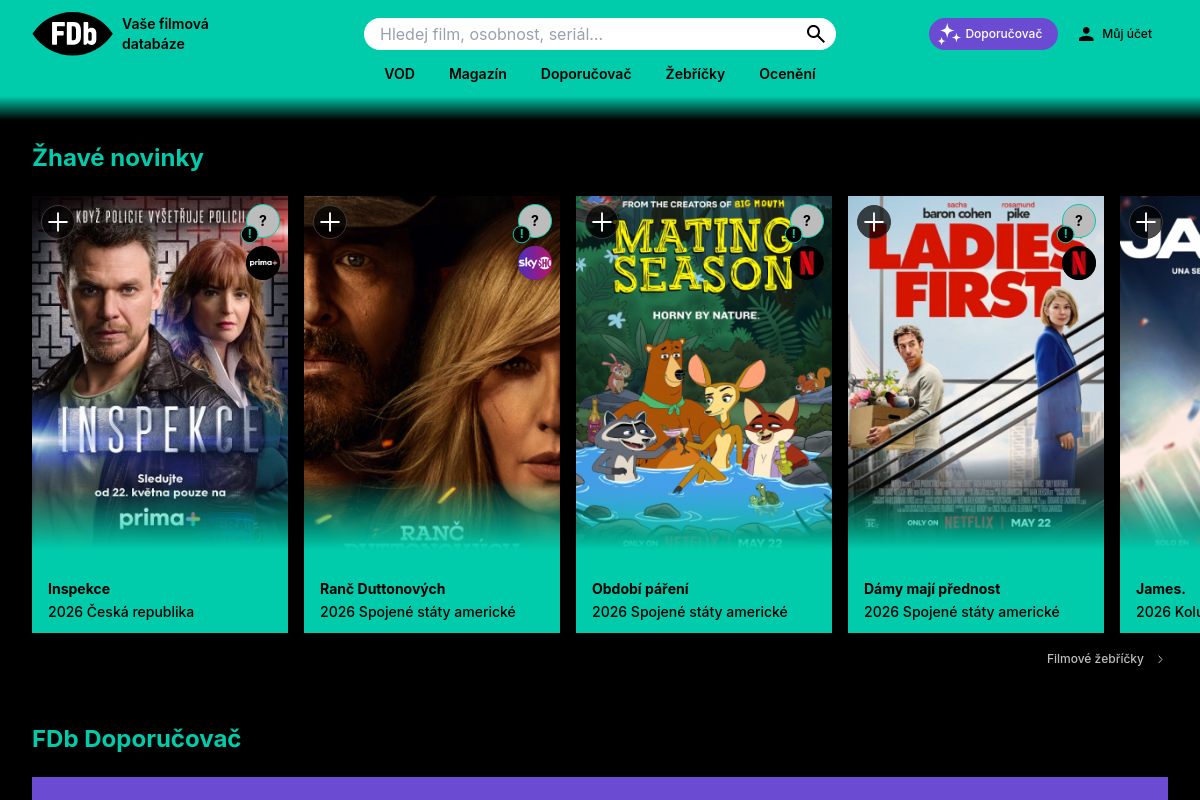1200x800 pixels.
Task: Click the Netflix icon on Dámy mají přednost
Action: pyautogui.click(x=1079, y=263)
